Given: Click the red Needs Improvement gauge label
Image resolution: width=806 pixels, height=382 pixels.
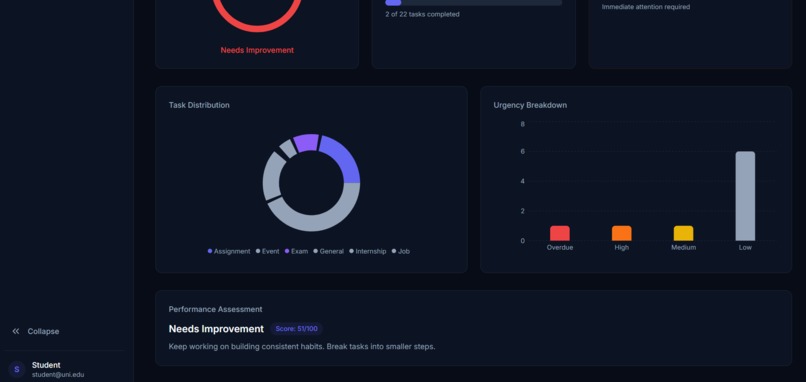Looking at the screenshot, I should pos(257,50).
